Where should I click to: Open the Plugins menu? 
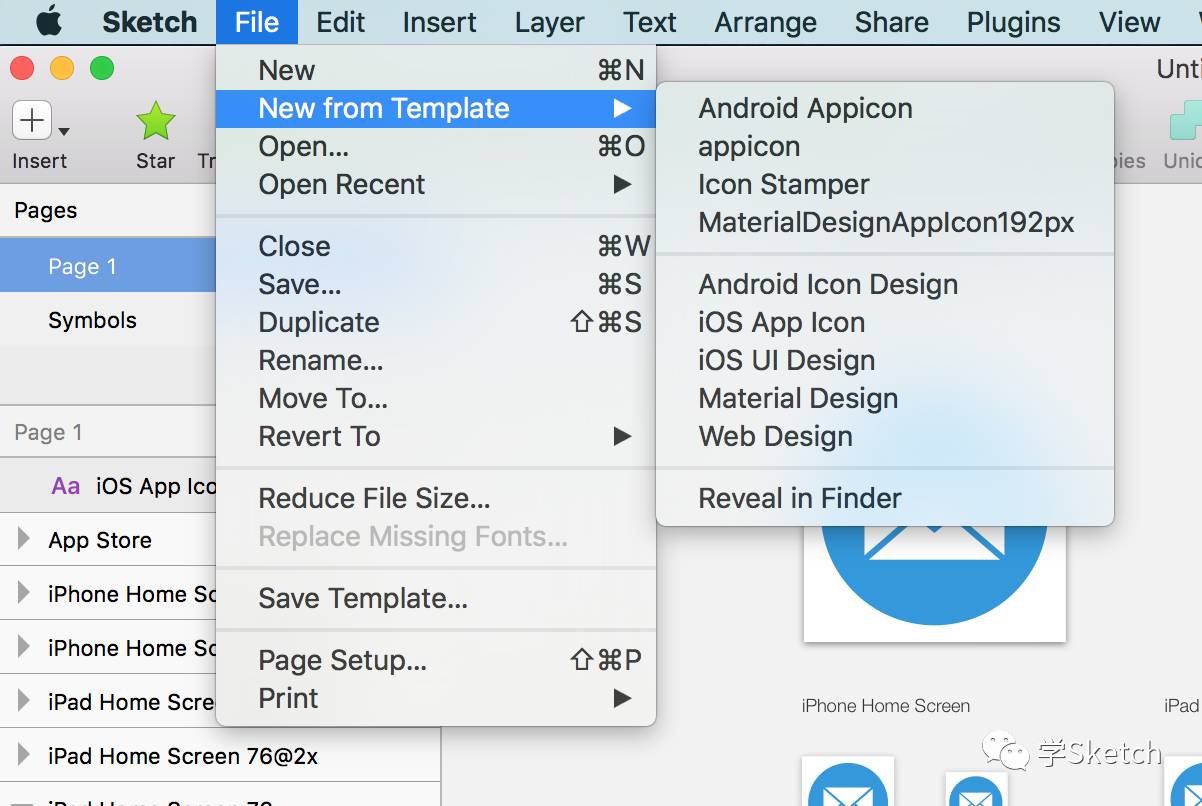(x=1013, y=22)
